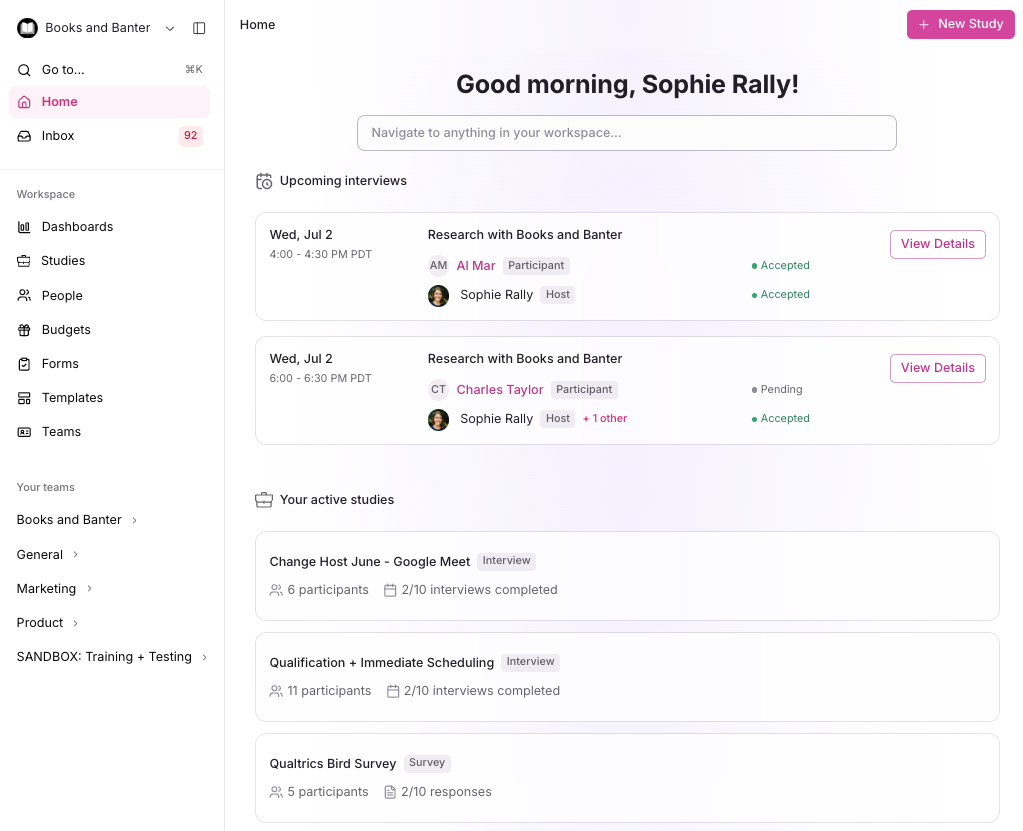The width and height of the screenshot is (1023, 831).
Task: Expand the Marketing team chevron
Action: point(89,588)
